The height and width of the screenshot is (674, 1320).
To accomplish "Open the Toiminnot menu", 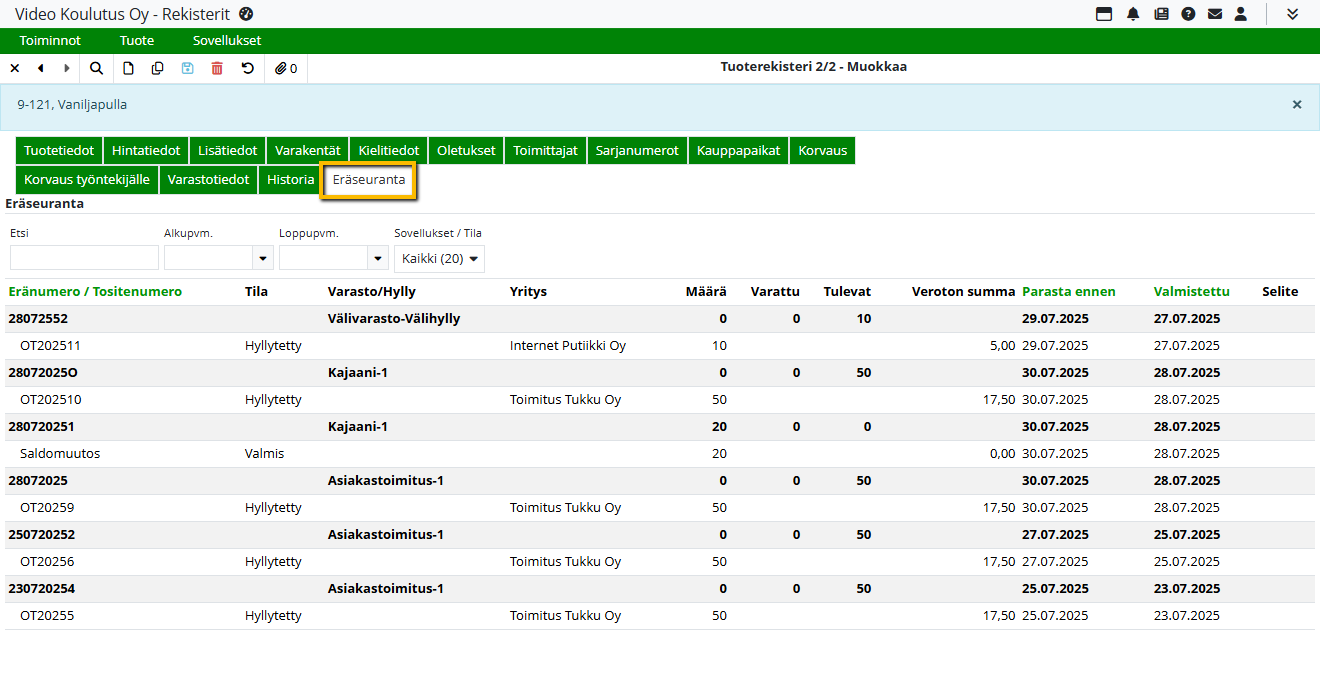I will click(x=50, y=41).
